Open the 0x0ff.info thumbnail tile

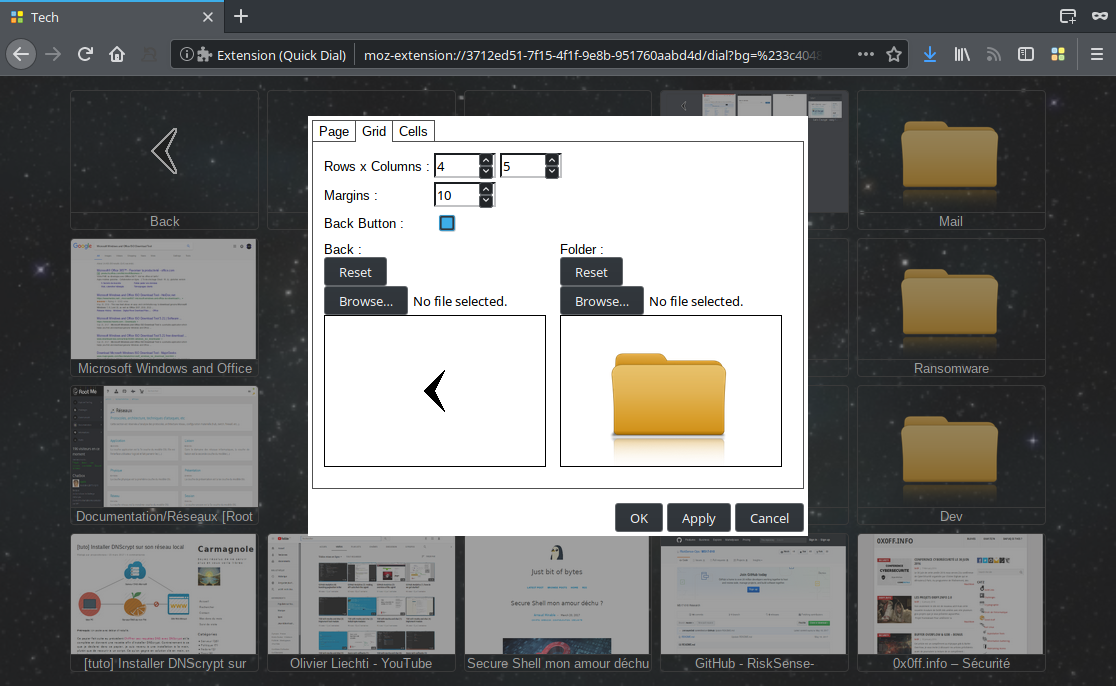(951, 602)
